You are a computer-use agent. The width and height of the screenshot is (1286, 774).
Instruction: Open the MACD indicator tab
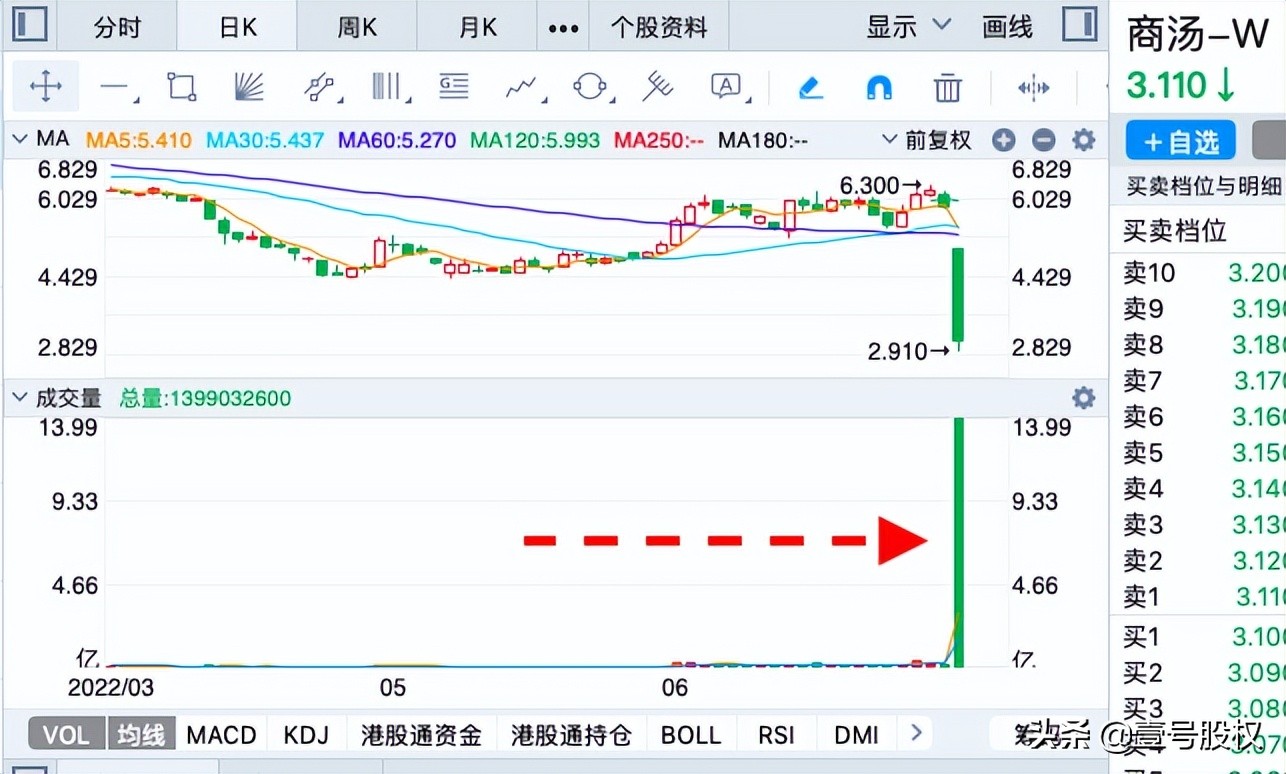coord(221,734)
